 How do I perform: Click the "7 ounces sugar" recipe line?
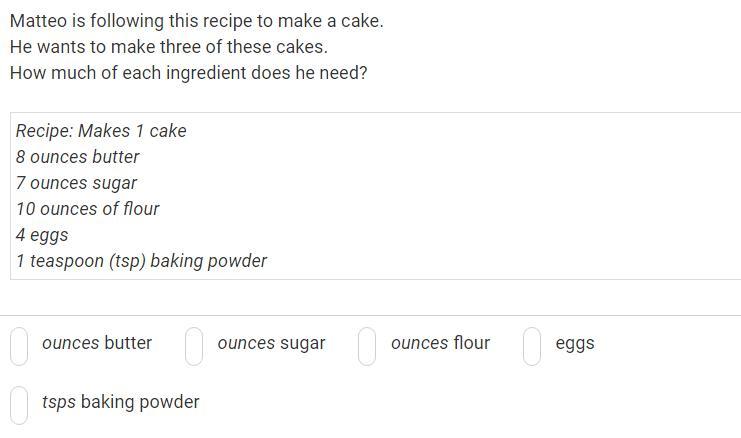(x=77, y=183)
